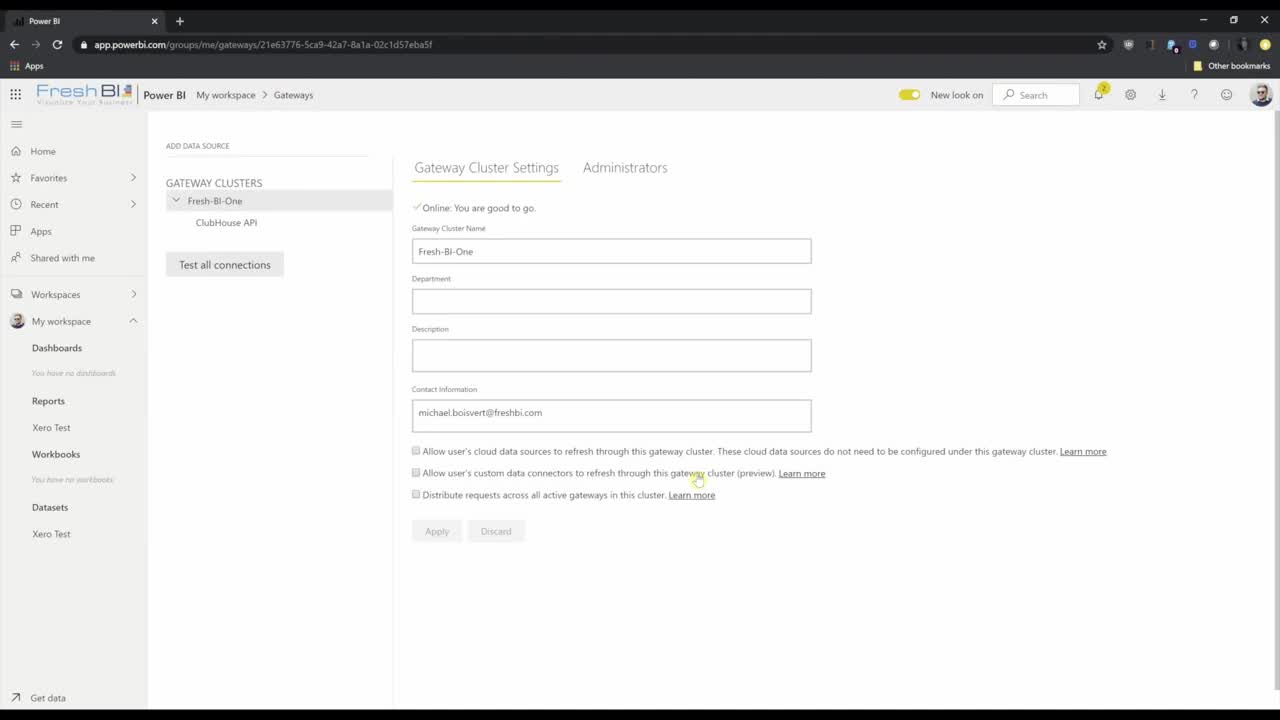Click the Apply button
Screen dimensions: 1280x720
click(437, 531)
